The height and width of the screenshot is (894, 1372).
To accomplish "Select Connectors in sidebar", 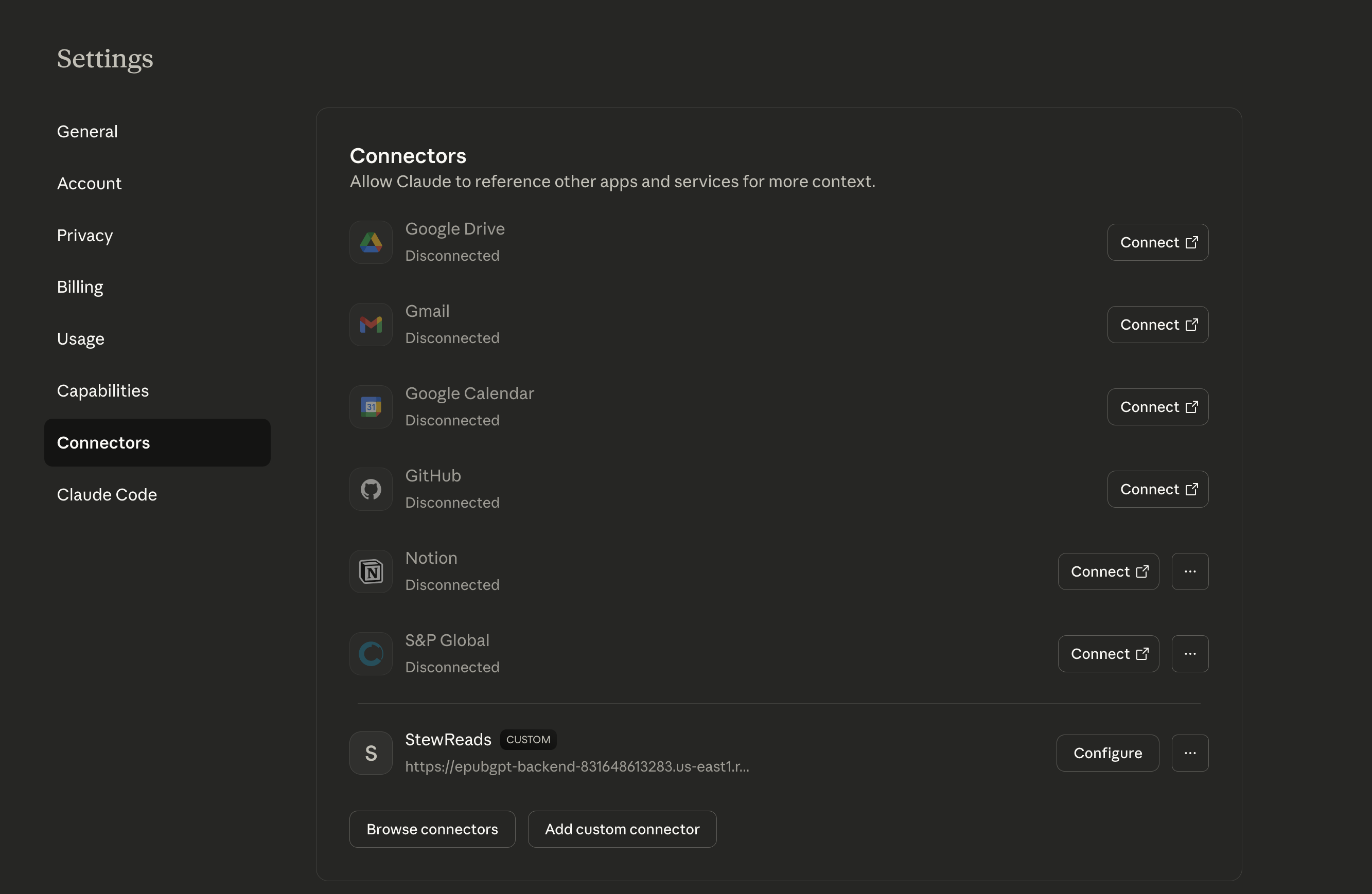I will [x=157, y=443].
